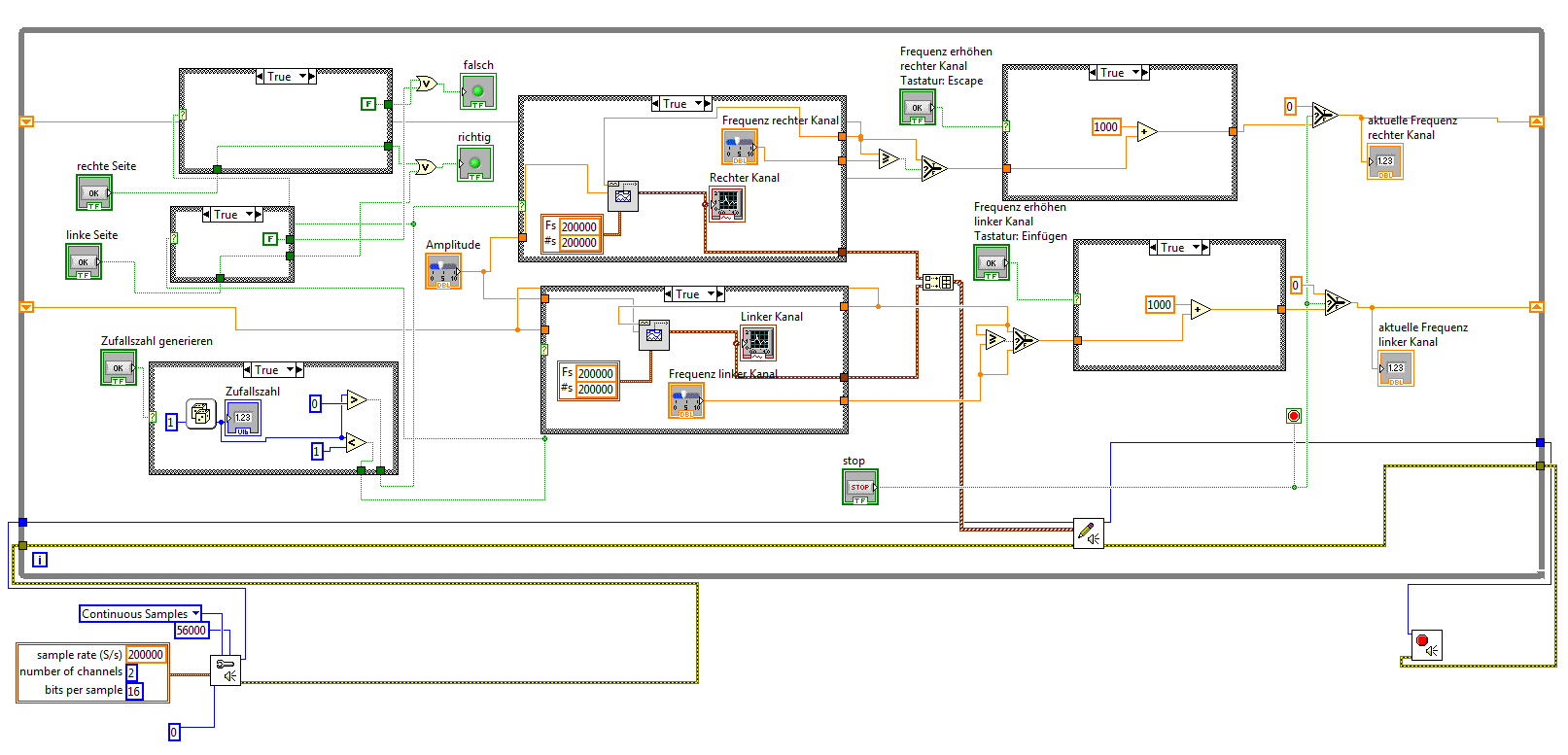Toggle the False constant in the top-left case
The height and width of the screenshot is (755, 1568).
368,104
